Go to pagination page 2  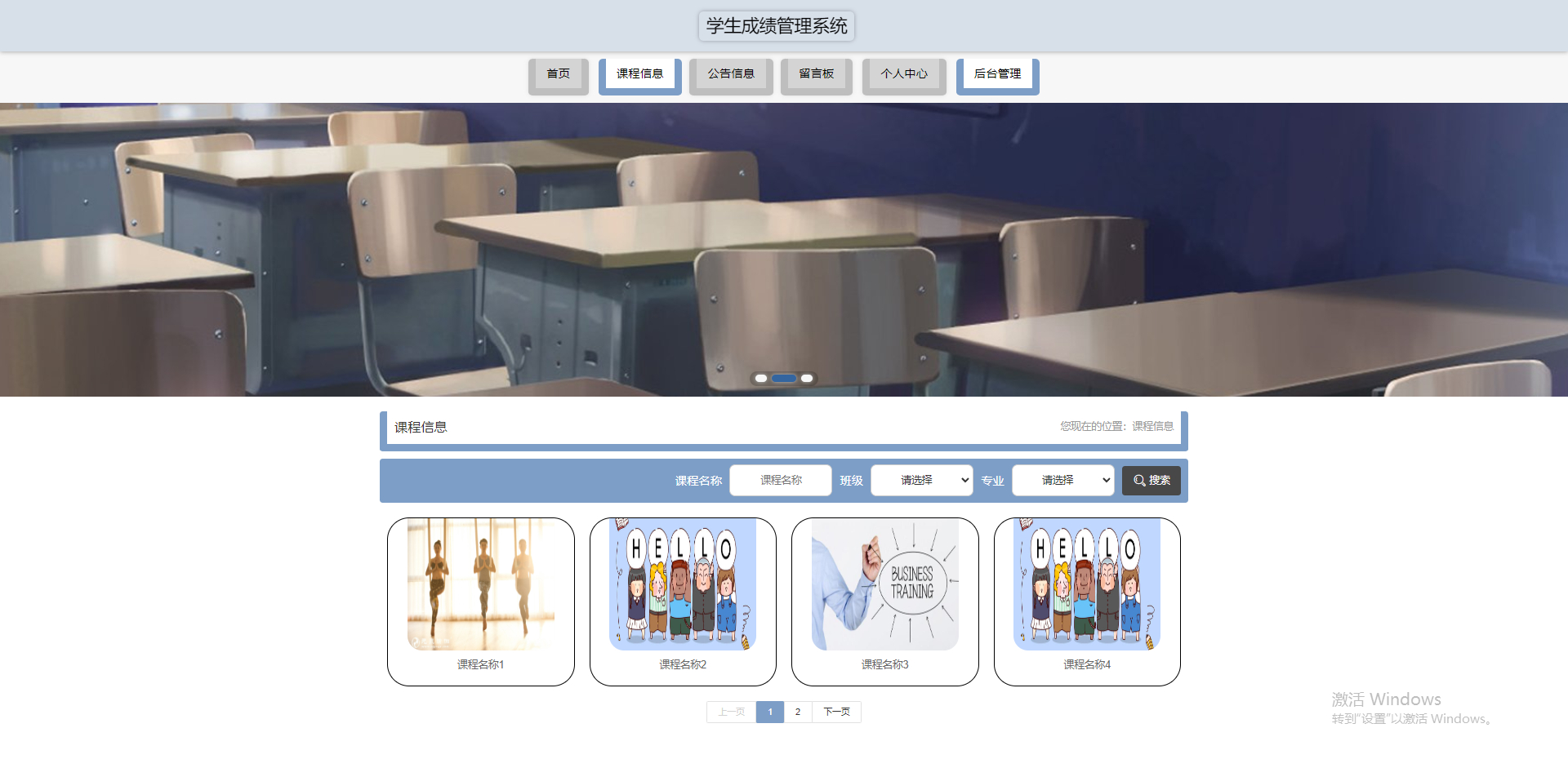[x=798, y=712]
